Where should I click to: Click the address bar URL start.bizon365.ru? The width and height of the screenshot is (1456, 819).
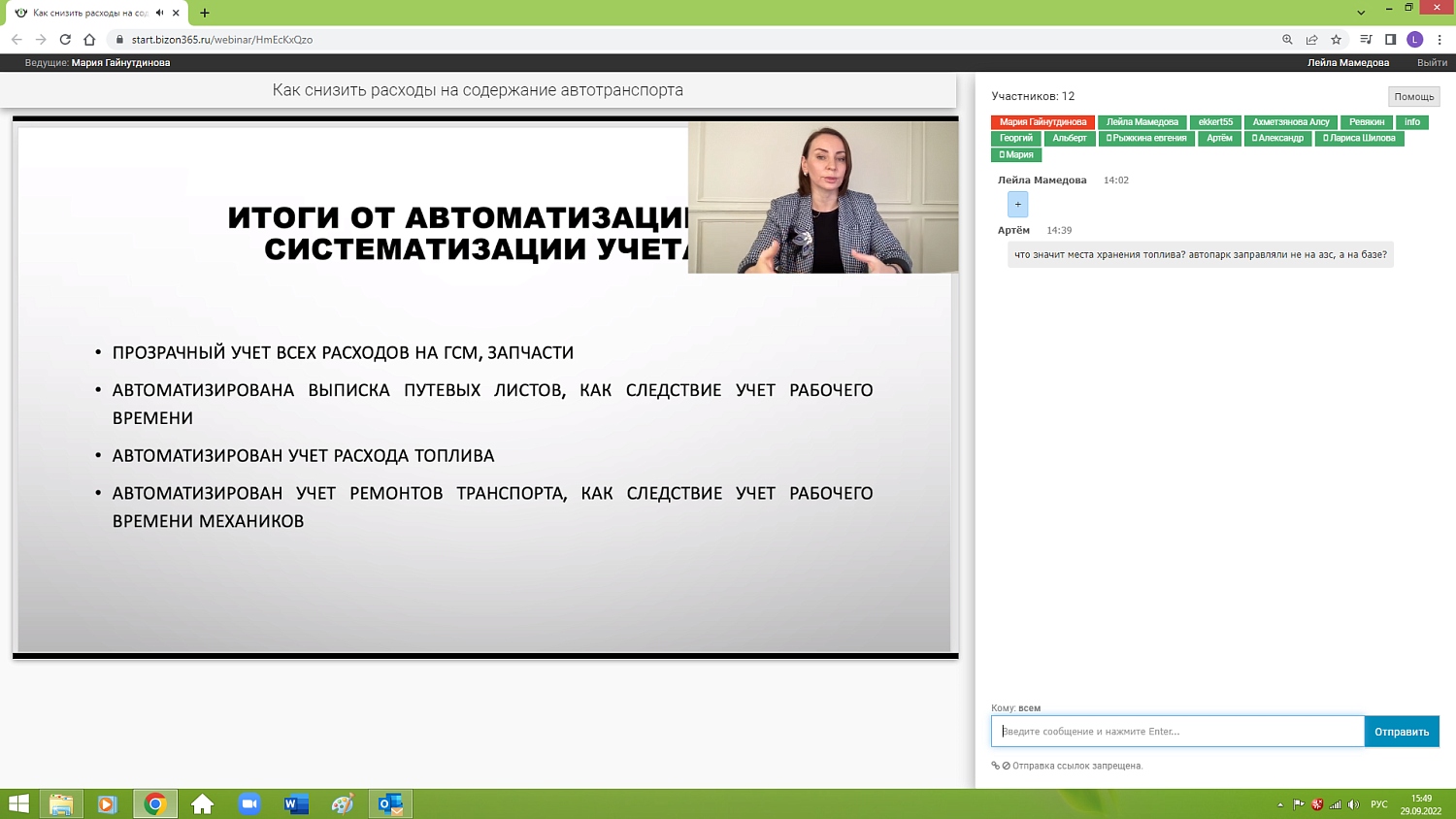[x=222, y=40]
